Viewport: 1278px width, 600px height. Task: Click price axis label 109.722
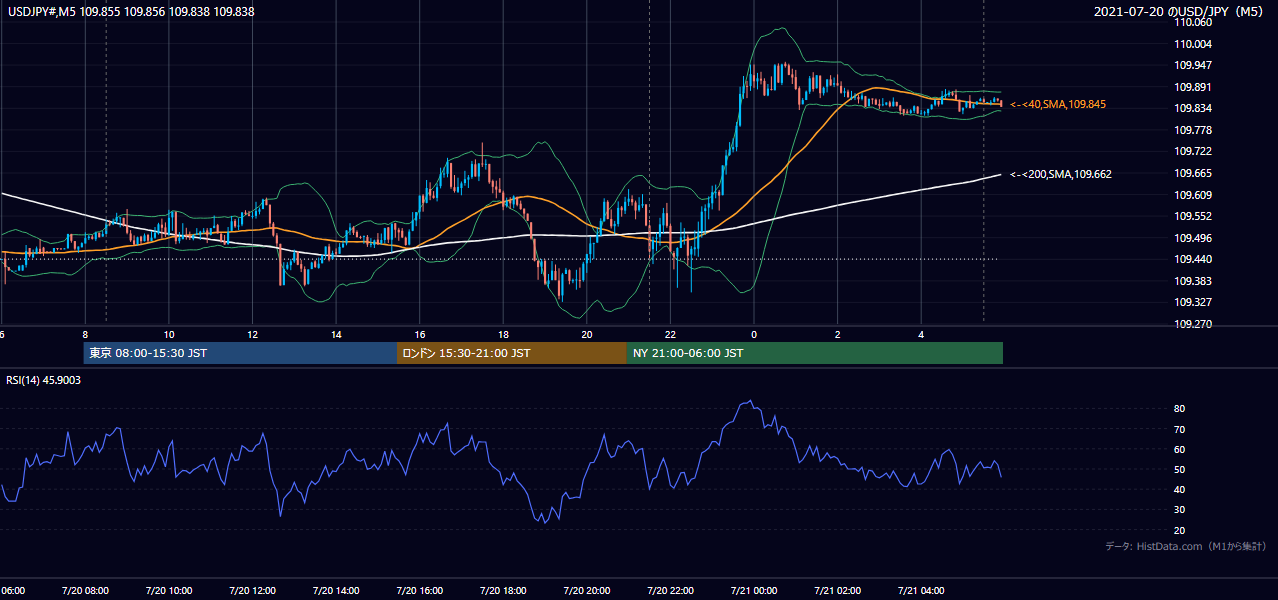tap(1194, 151)
